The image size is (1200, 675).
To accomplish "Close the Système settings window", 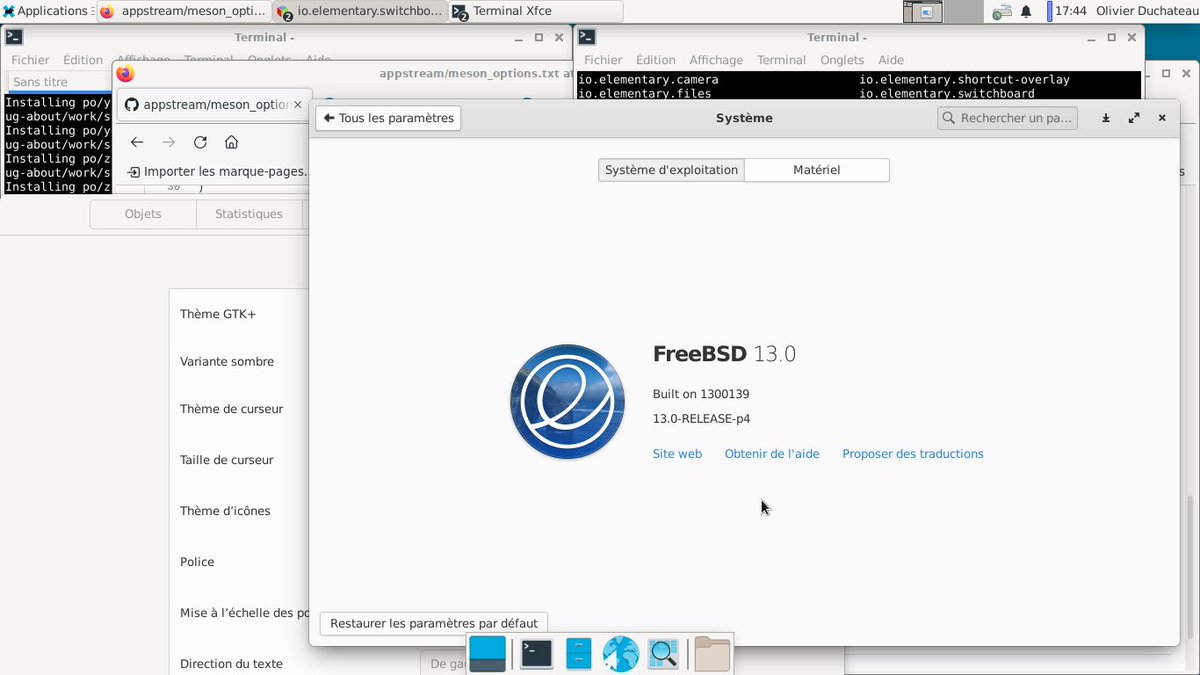I will click(x=1162, y=118).
